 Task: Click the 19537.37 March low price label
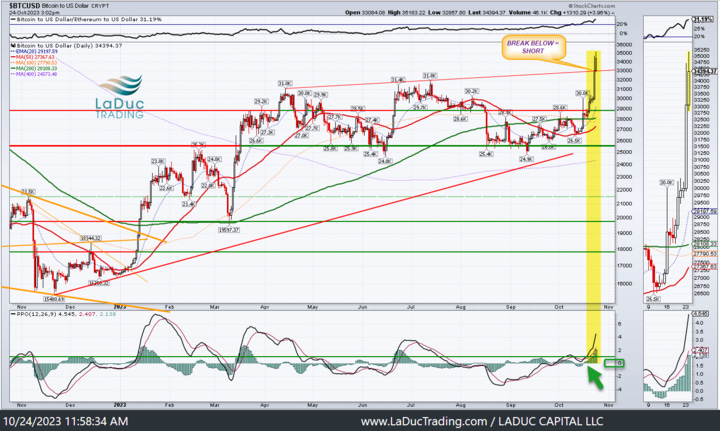pyautogui.click(x=229, y=229)
